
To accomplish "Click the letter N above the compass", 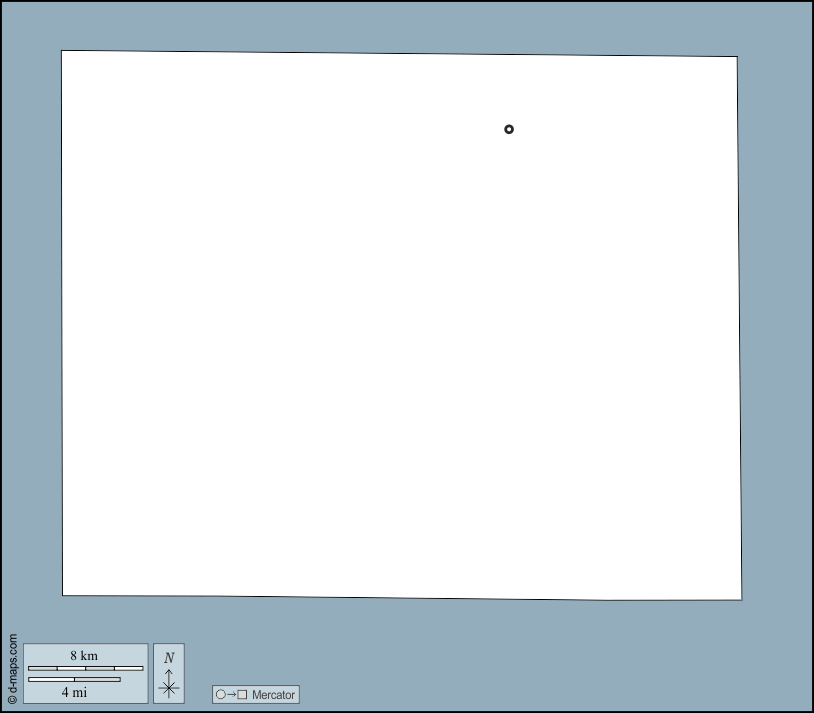I will coord(169,657).
